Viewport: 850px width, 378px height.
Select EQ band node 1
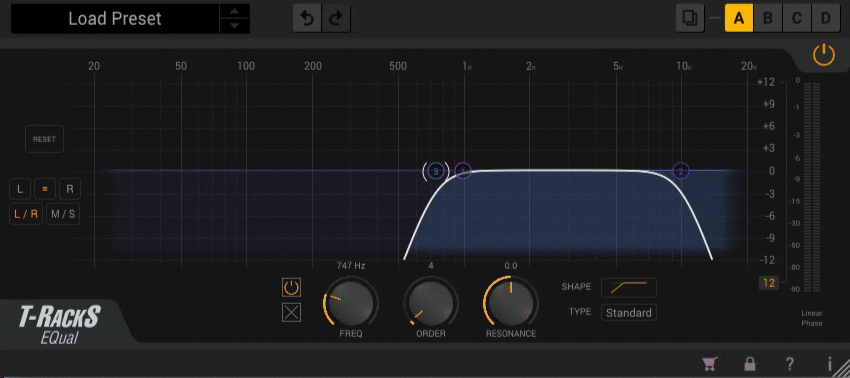462,171
